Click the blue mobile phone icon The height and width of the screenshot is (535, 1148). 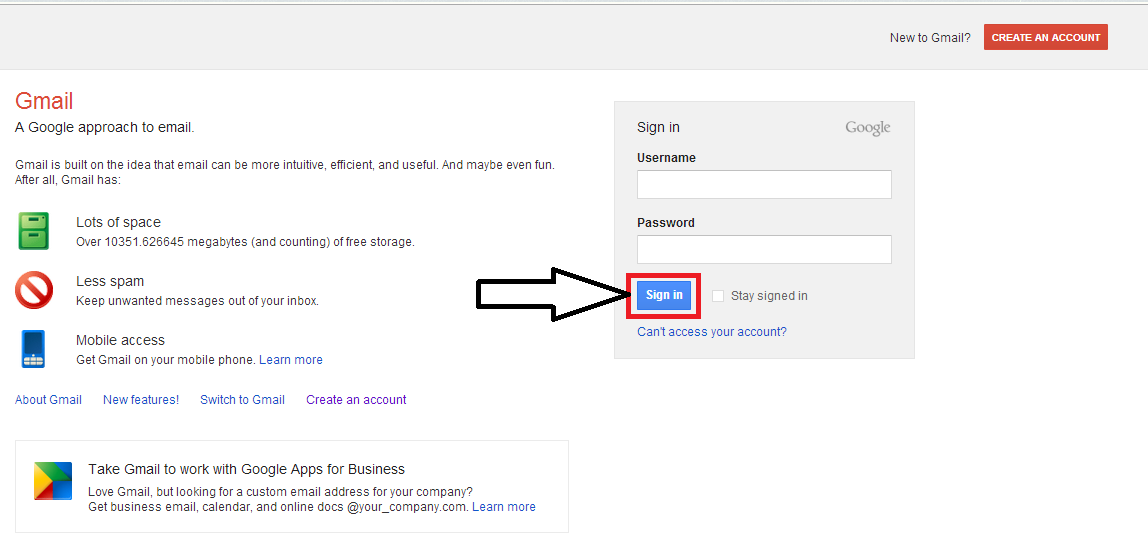pyautogui.click(x=33, y=349)
